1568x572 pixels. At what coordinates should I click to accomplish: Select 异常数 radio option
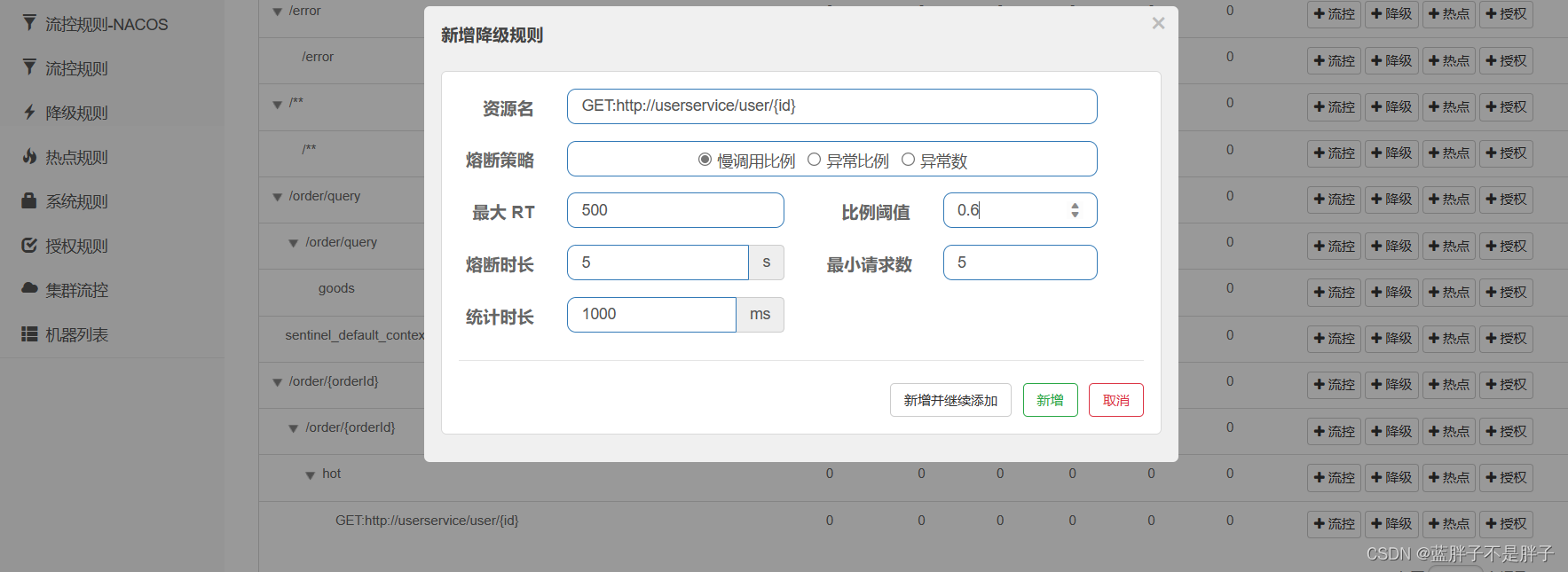908,160
